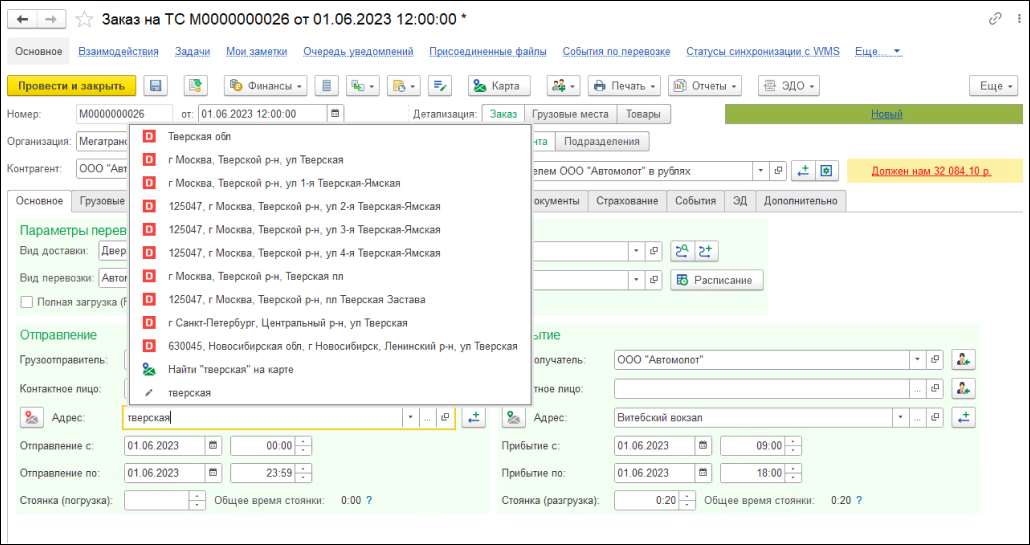This screenshot has height=545, width=1030.
Task: Open the "Должен нам 32 084,10 р." link
Action: pyautogui.click(x=931, y=171)
